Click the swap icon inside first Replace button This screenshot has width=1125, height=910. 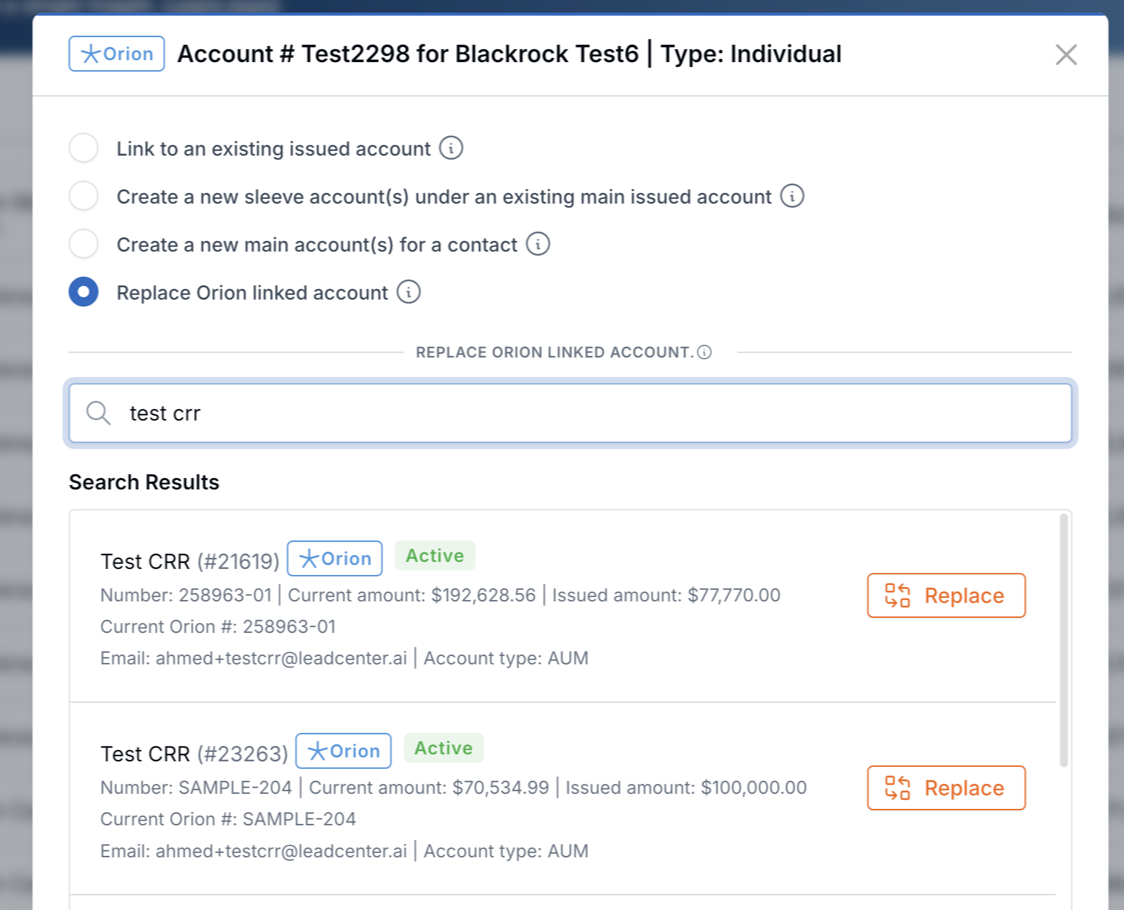pos(896,595)
